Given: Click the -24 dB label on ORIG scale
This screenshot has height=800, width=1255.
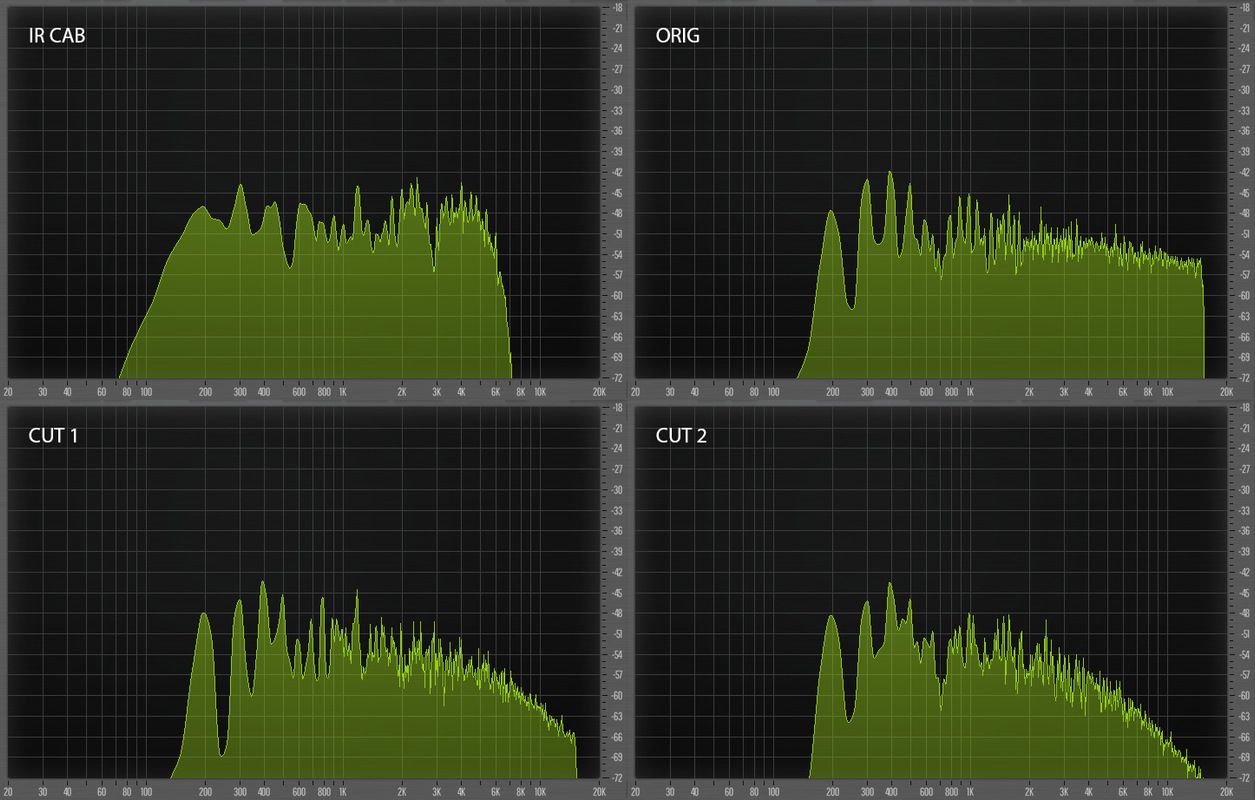Looking at the screenshot, I should point(1245,48).
